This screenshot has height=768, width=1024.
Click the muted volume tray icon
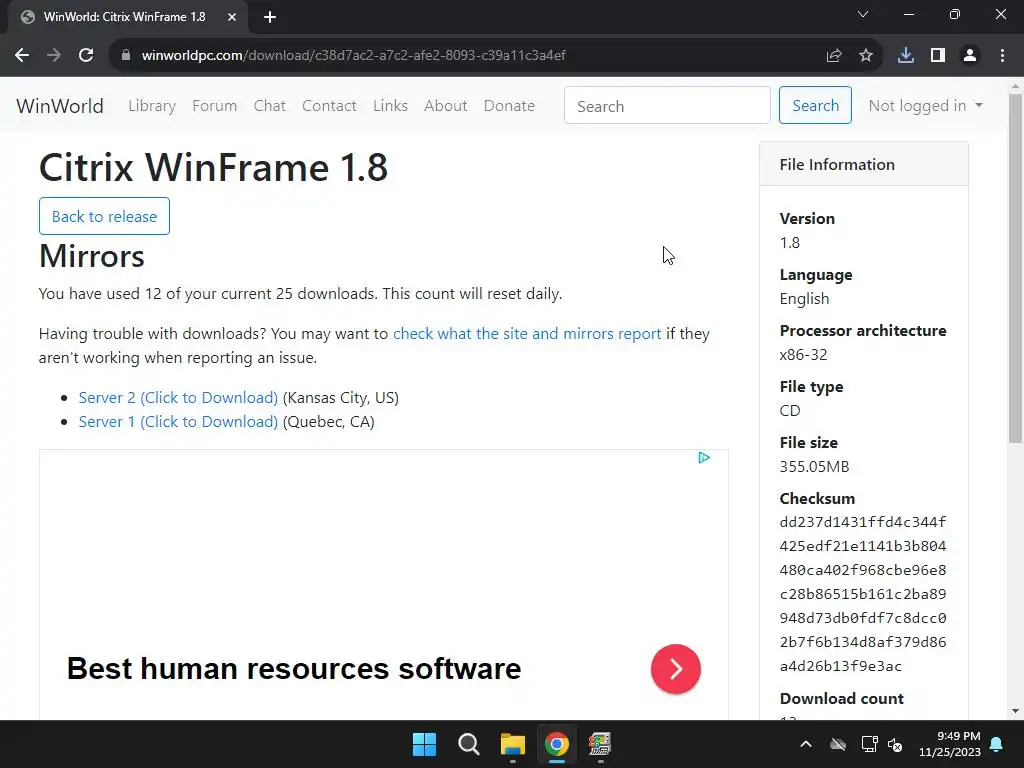pyautogui.click(x=895, y=744)
